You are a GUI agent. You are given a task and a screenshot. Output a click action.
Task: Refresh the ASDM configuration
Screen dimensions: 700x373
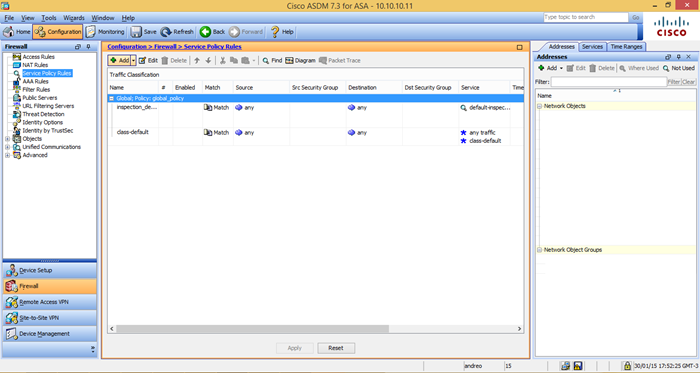(x=177, y=32)
